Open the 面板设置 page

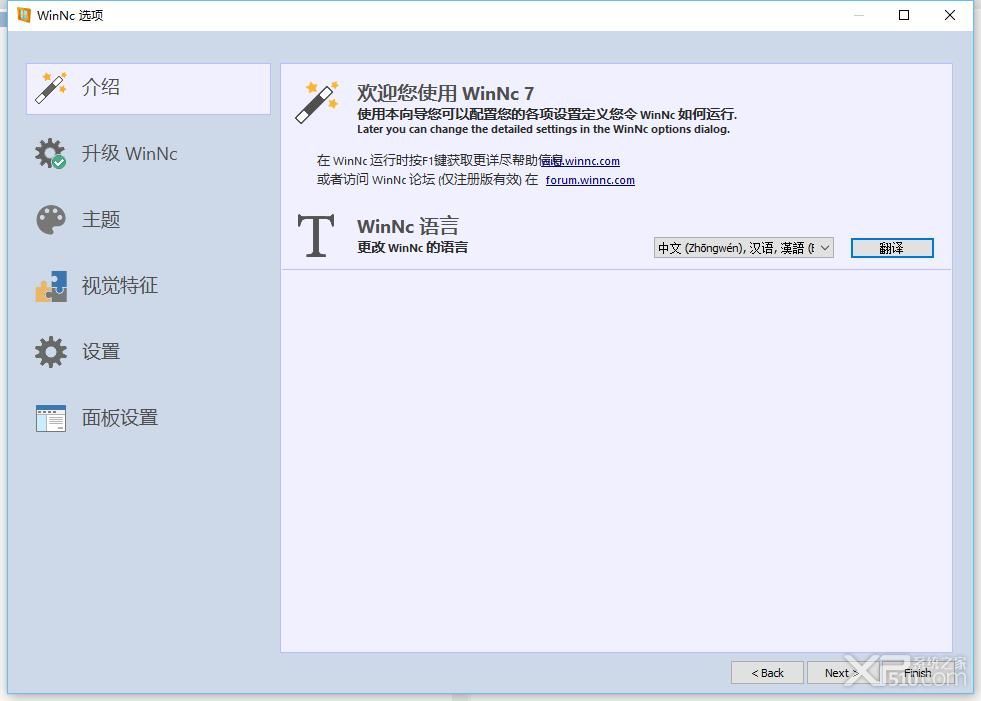(x=119, y=418)
